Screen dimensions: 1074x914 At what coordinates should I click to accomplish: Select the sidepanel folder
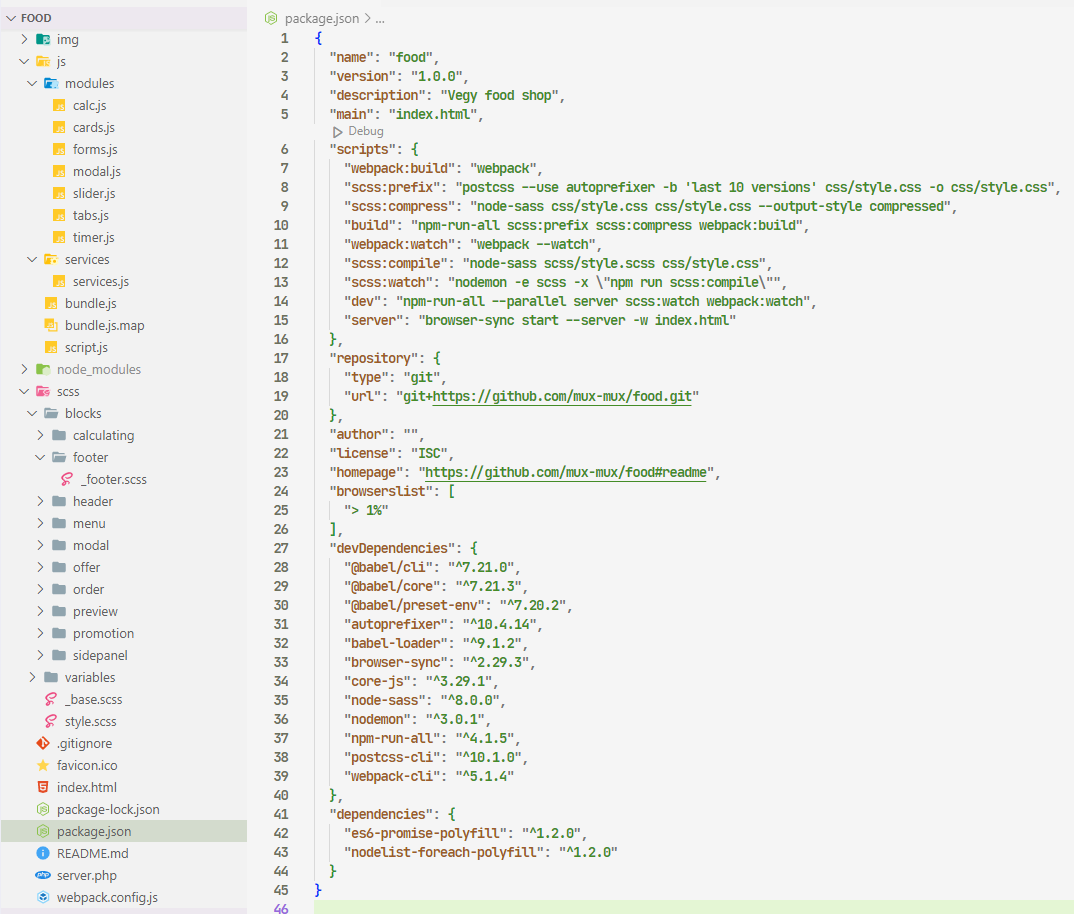pyautogui.click(x=100, y=655)
